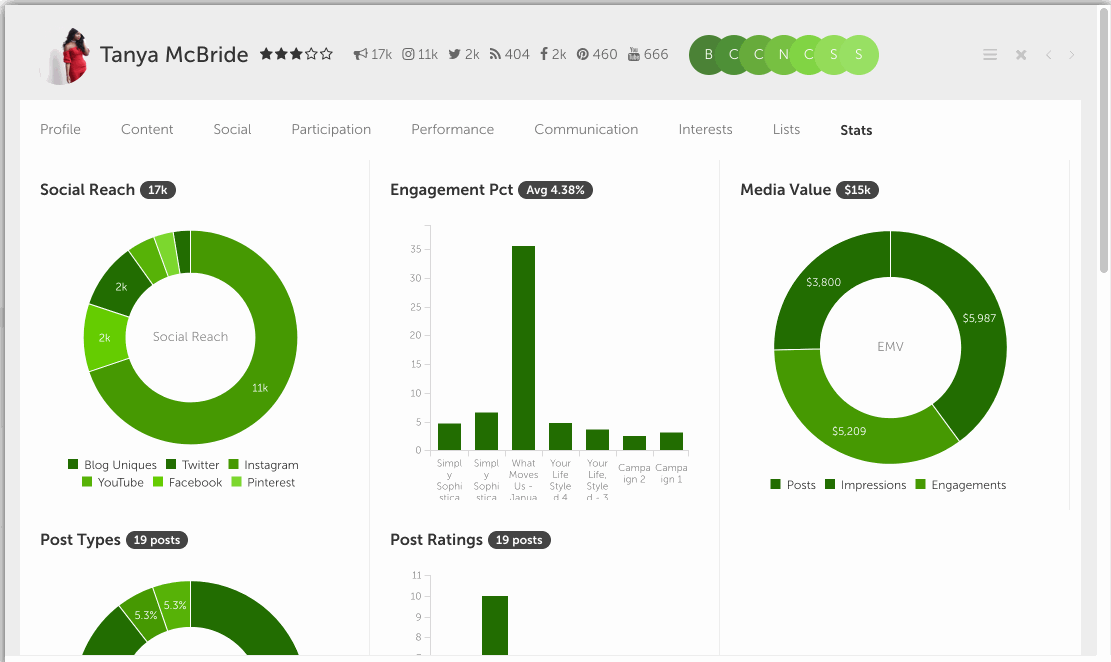
Task: Click the 19 posts badge beside Post Types
Action: point(157,540)
